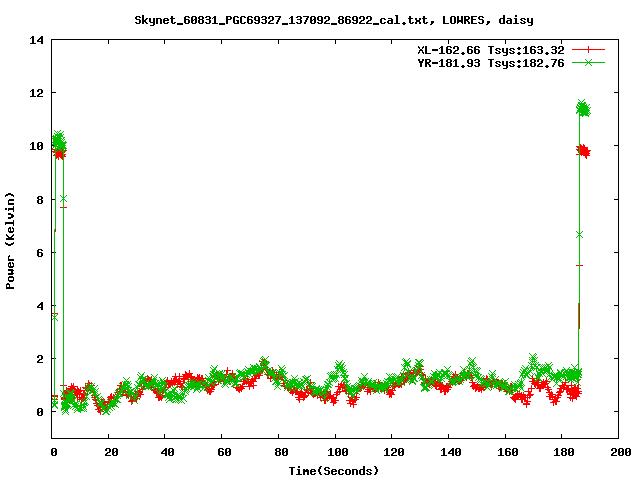Image resolution: width=640 pixels, height=480 pixels.
Task: Click x-axis tick label 180
Action: pos(564,452)
